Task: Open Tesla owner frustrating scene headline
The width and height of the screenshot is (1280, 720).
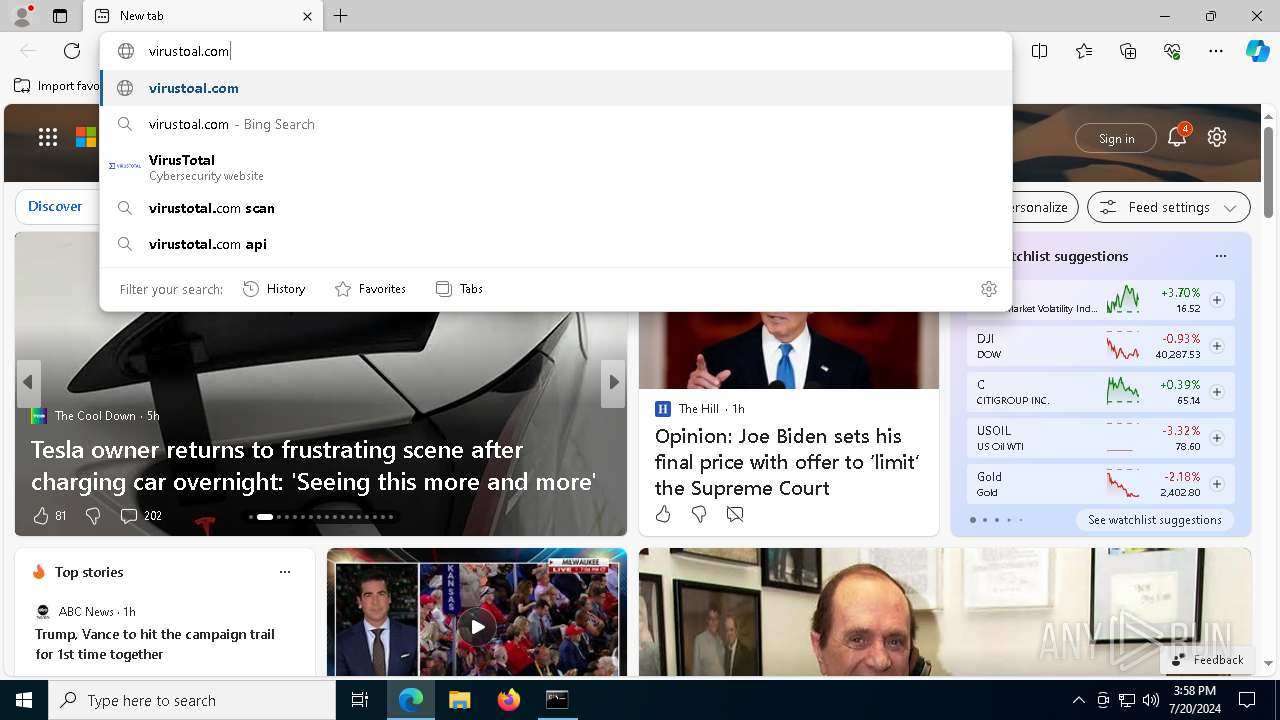Action: 313,466
